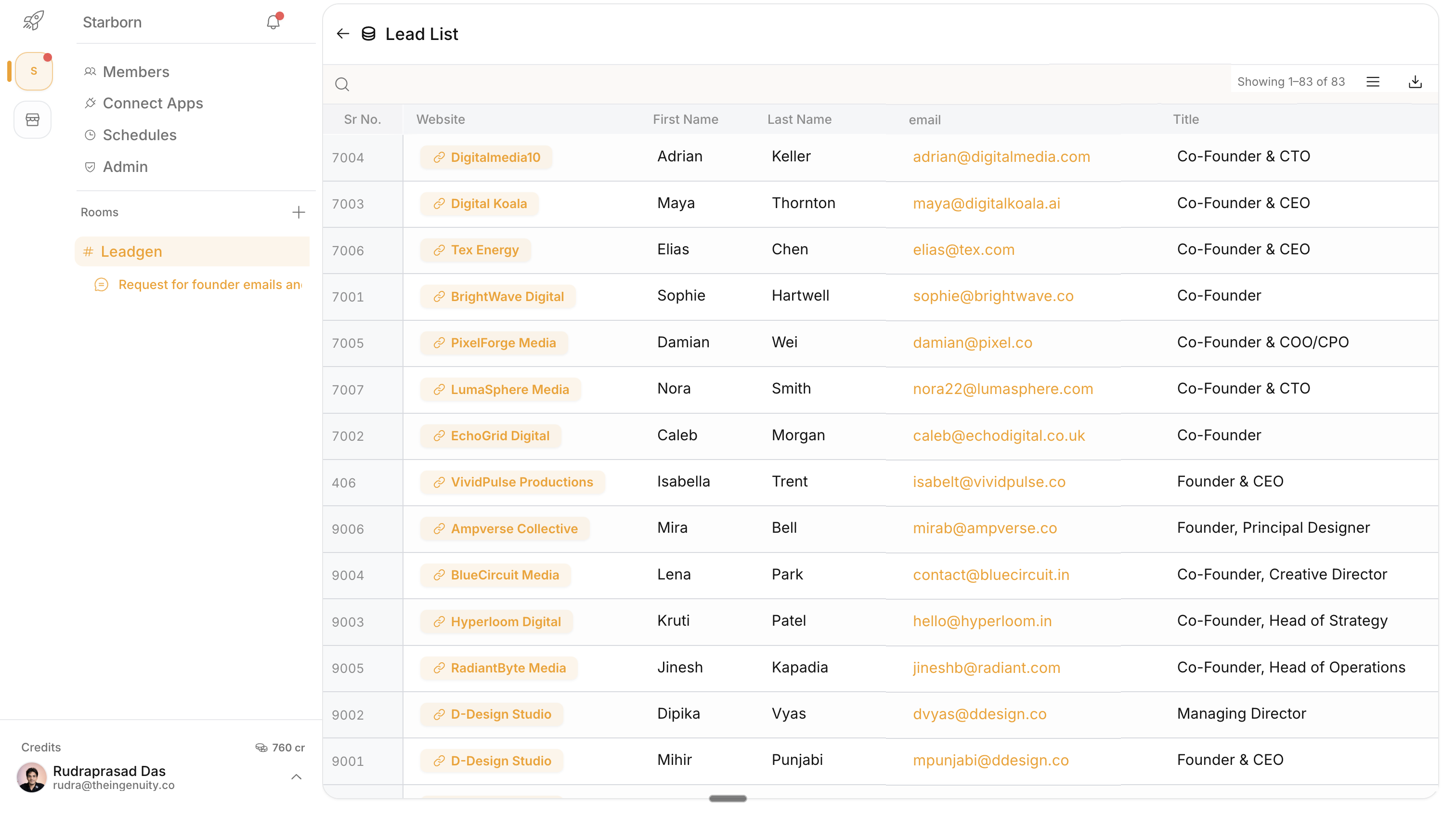Add a new room with the plus button
The width and height of the screenshot is (1456, 815).
coord(299,212)
